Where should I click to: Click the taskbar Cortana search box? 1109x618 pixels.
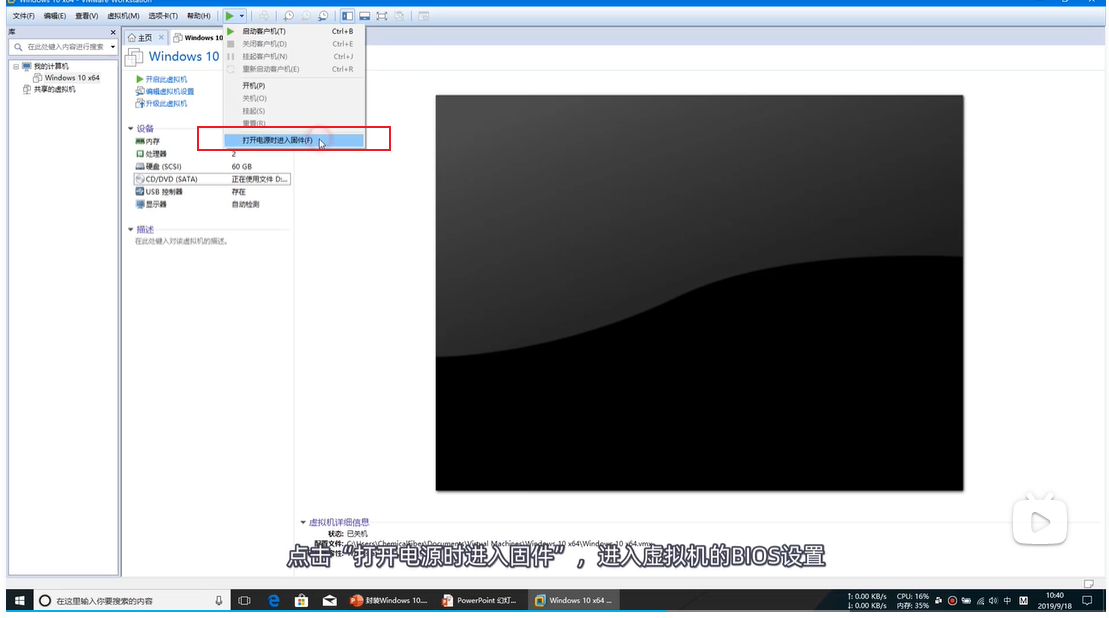[x=131, y=600]
